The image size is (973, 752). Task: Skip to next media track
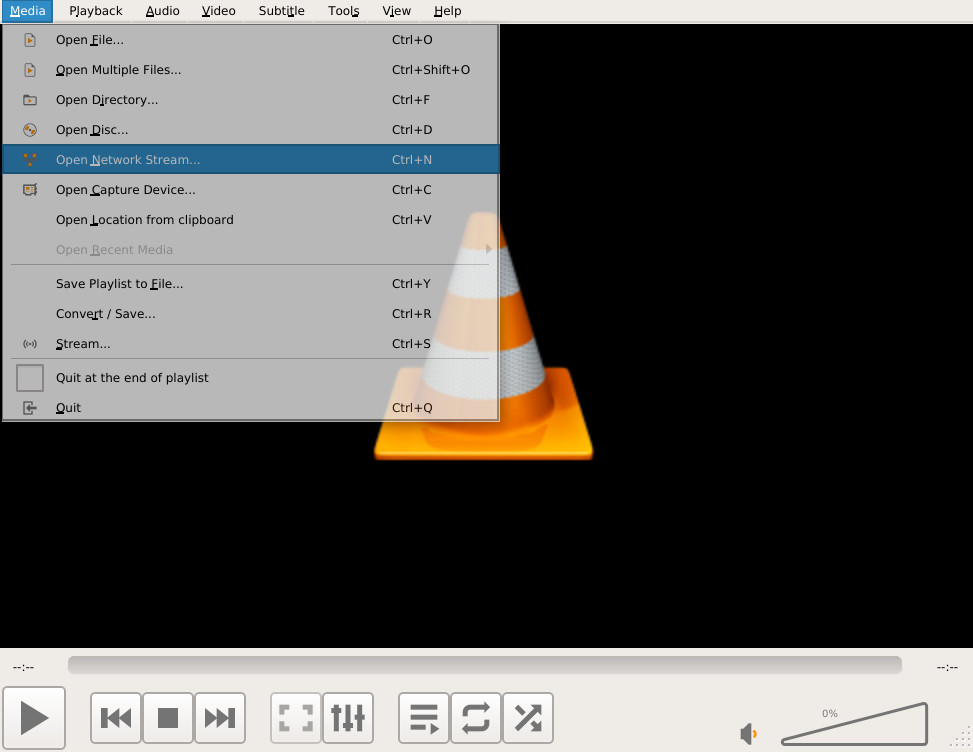pyautogui.click(x=220, y=718)
